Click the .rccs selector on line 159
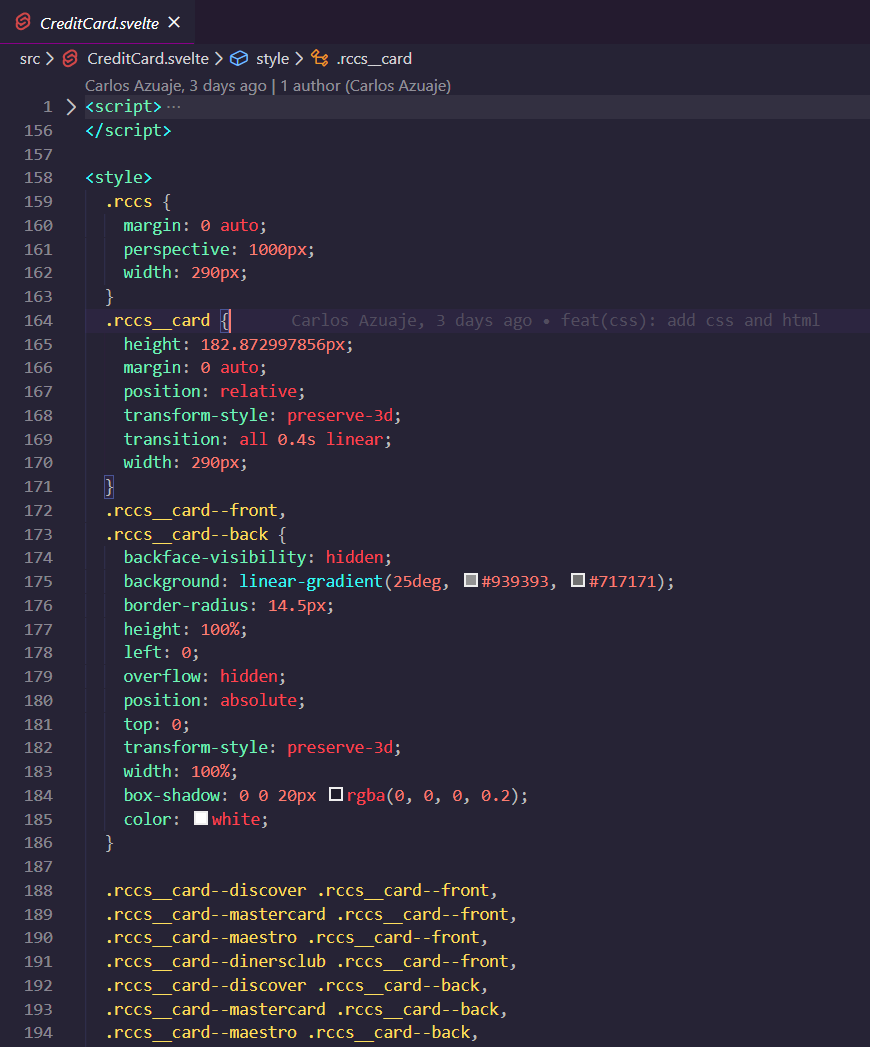 [129, 201]
